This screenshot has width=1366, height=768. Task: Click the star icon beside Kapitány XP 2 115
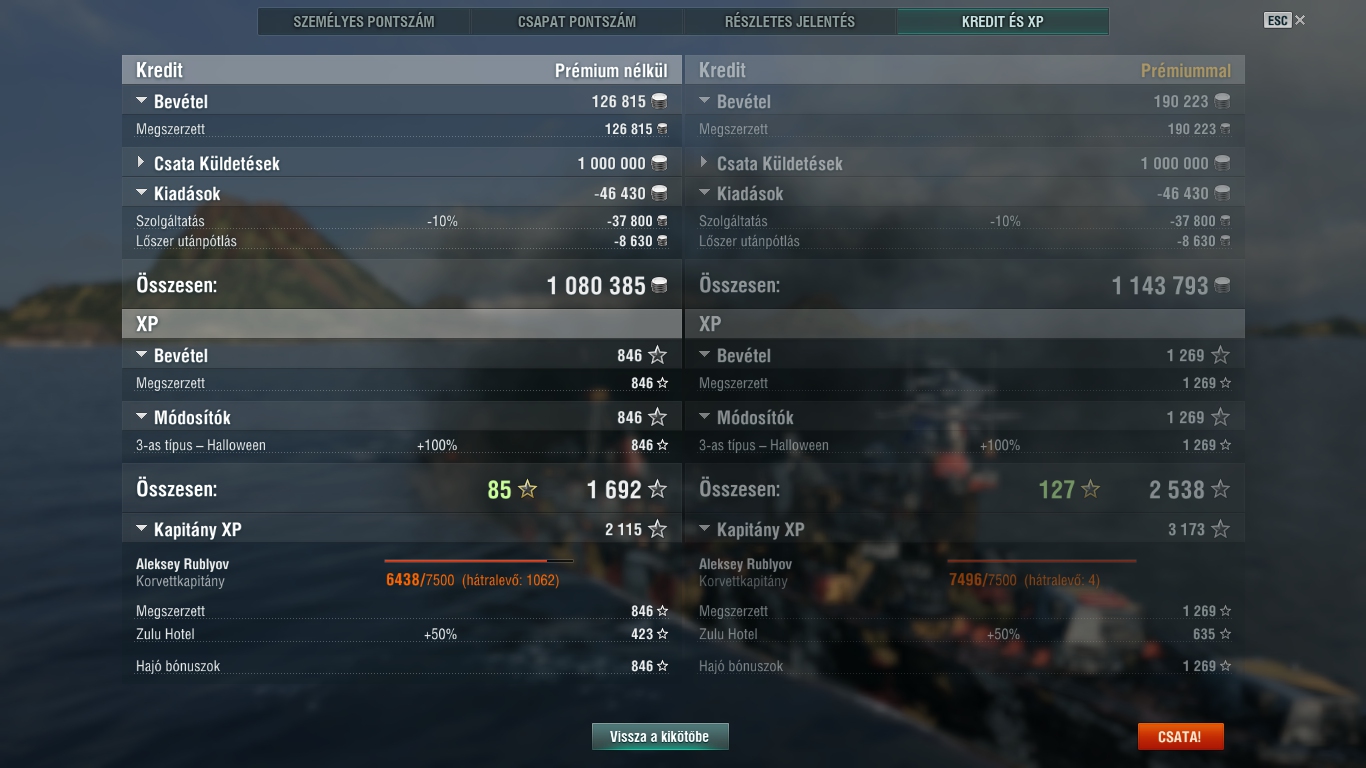click(x=657, y=529)
